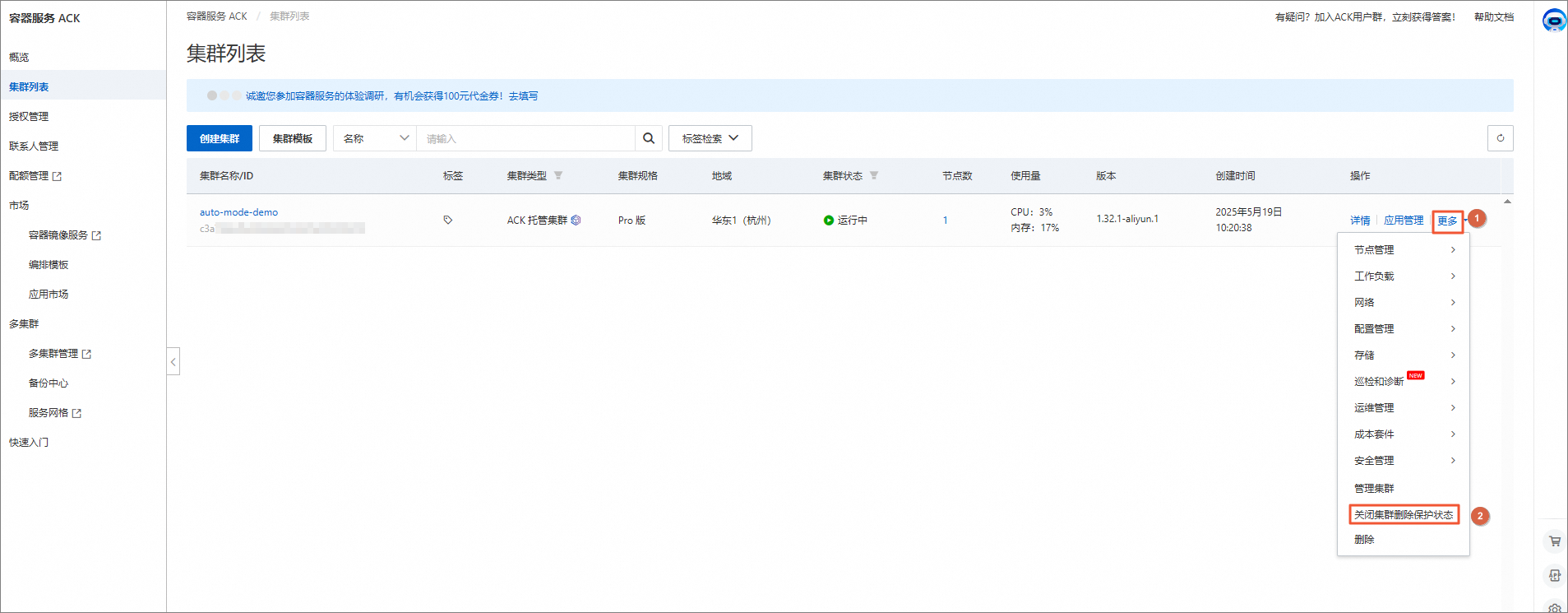
Task: Click the 集群模板 button
Action: coord(293,138)
